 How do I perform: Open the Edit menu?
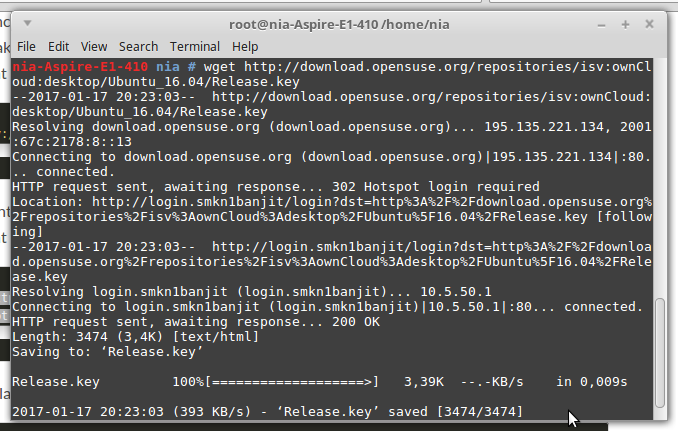point(58,46)
